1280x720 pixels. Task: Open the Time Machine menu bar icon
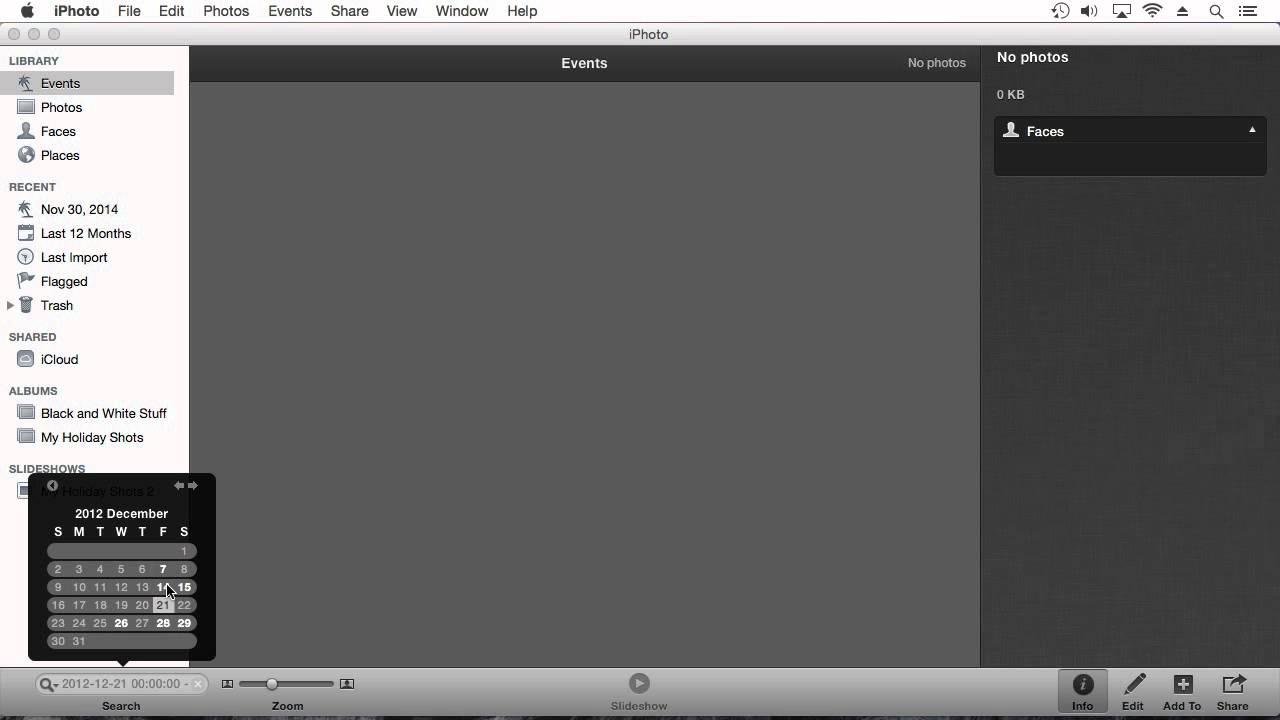[x=1060, y=11]
